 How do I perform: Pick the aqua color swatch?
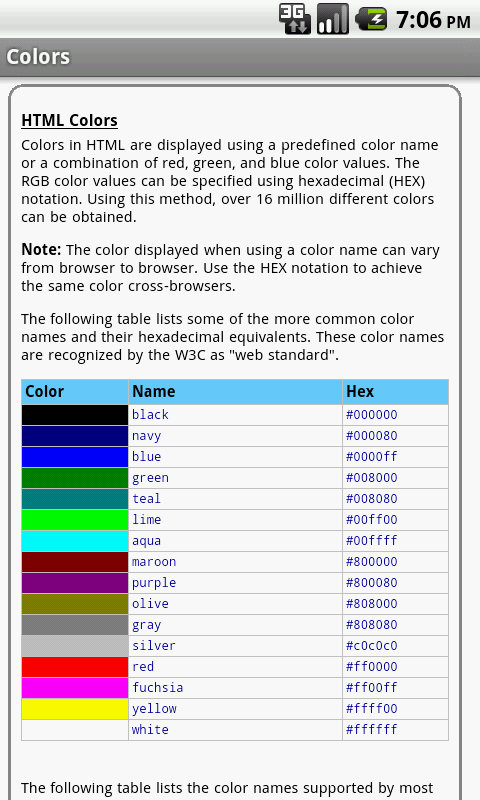(74, 540)
